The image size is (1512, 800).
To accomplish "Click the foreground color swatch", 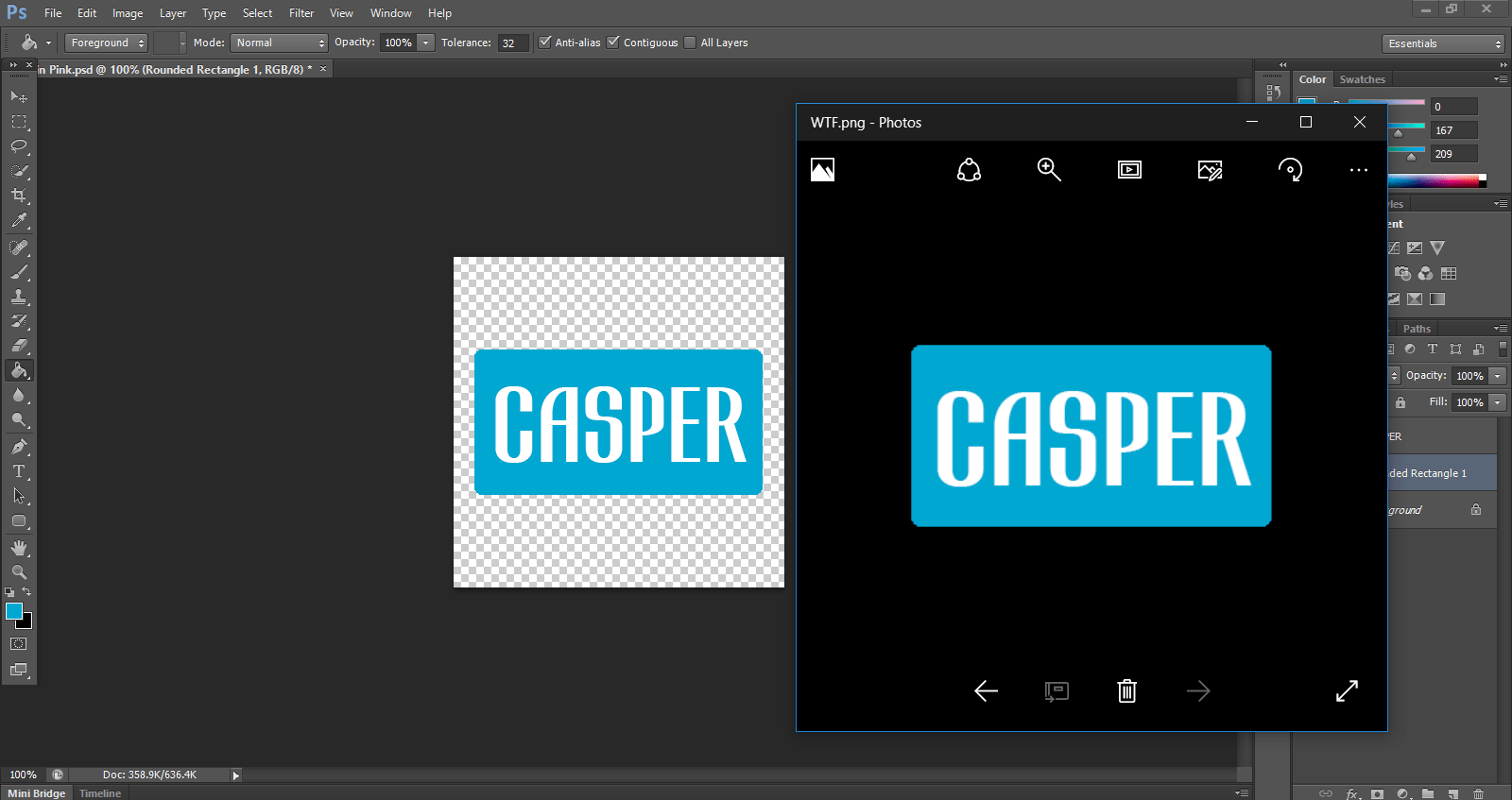I will point(14,611).
